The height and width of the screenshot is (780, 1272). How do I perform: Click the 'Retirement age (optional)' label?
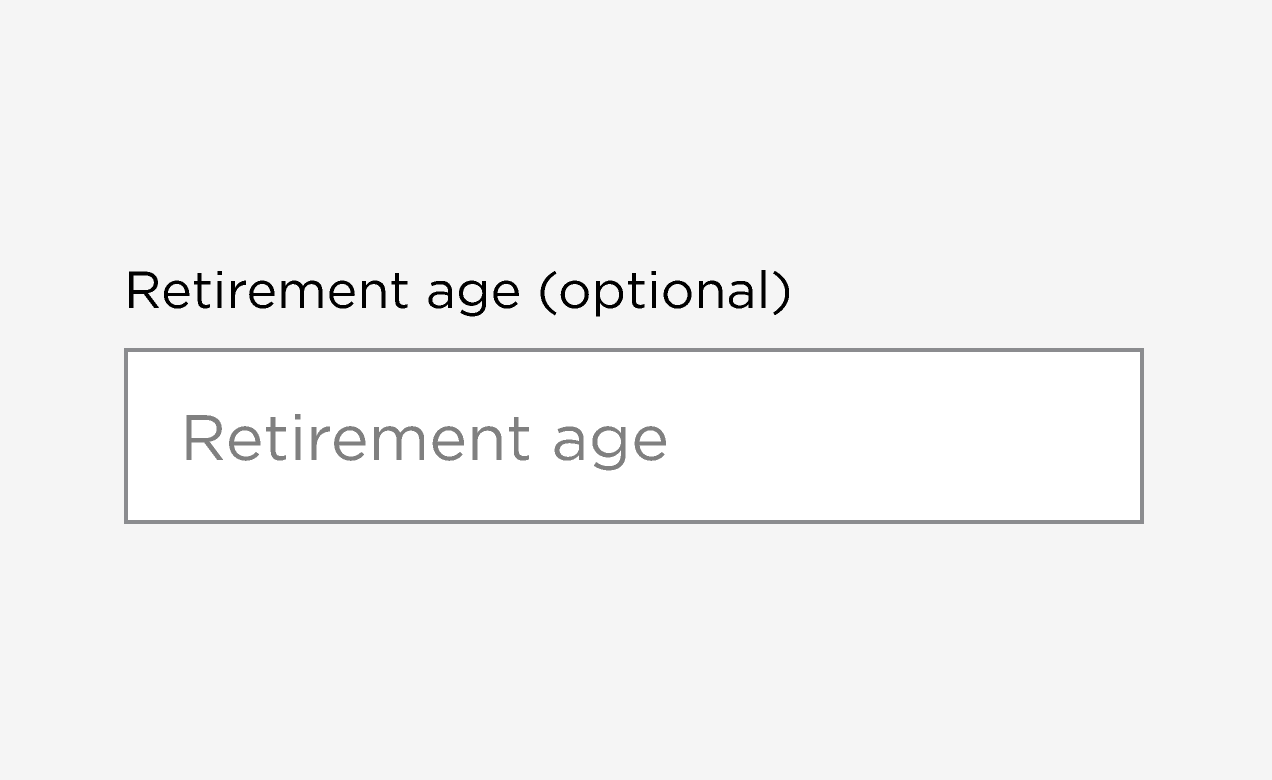(x=457, y=291)
